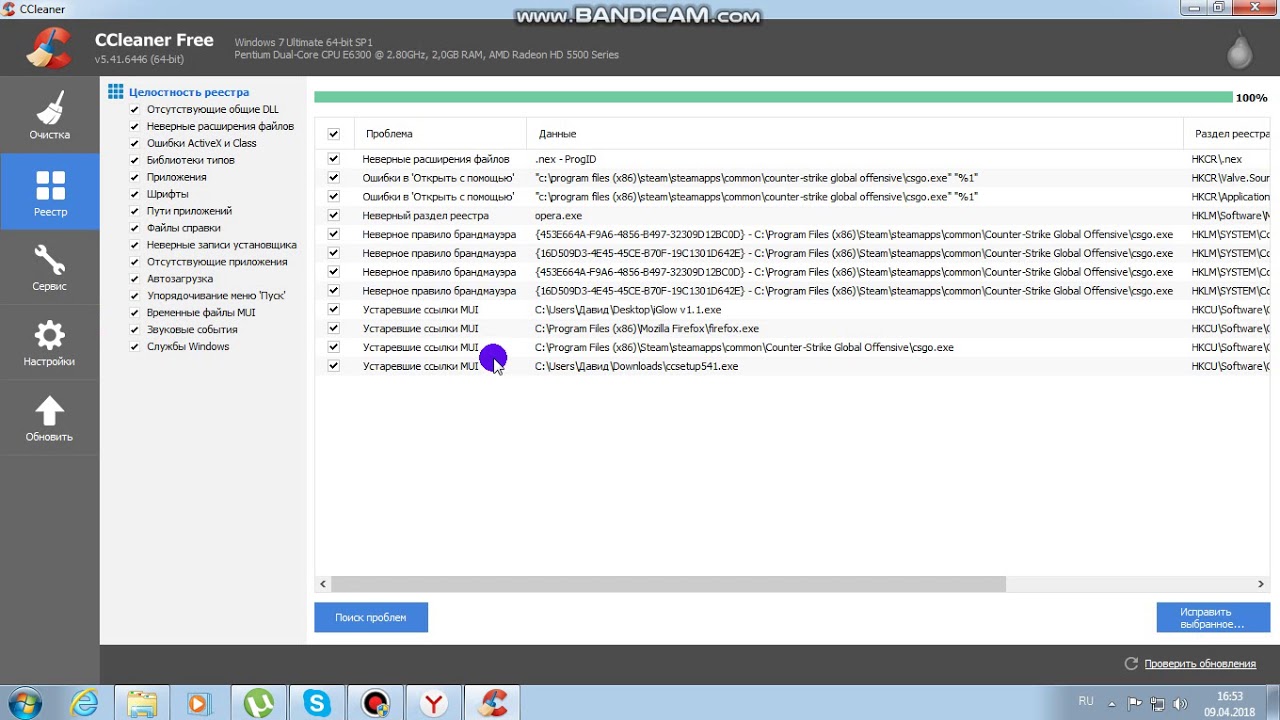Screen dimensions: 1280x720
Task: Click the Обновить upgrade arrow icon
Action: coord(49,410)
